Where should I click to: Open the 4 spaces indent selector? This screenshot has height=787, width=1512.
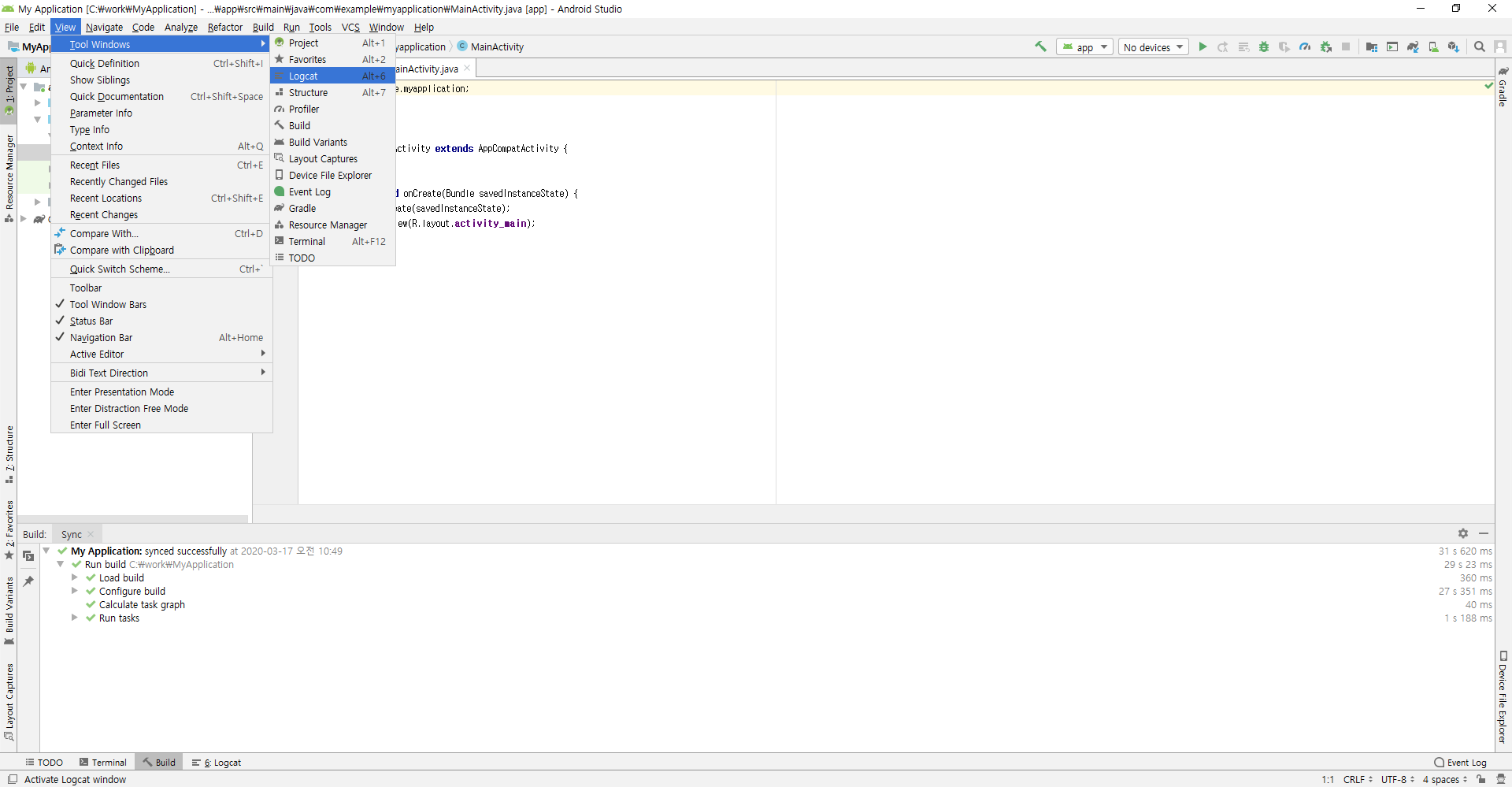coord(1444,779)
